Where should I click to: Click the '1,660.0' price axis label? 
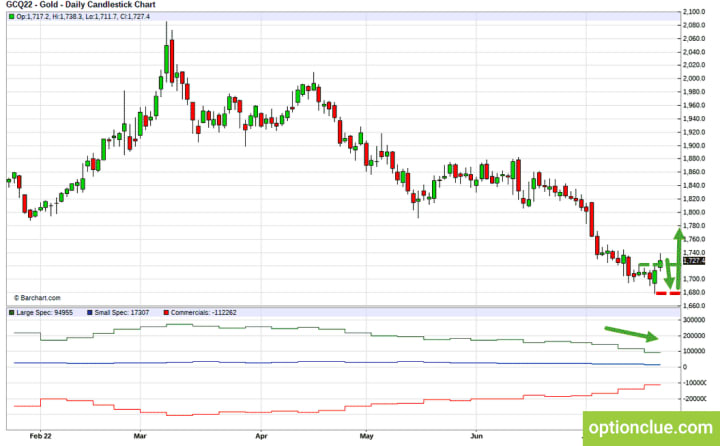[x=694, y=306]
